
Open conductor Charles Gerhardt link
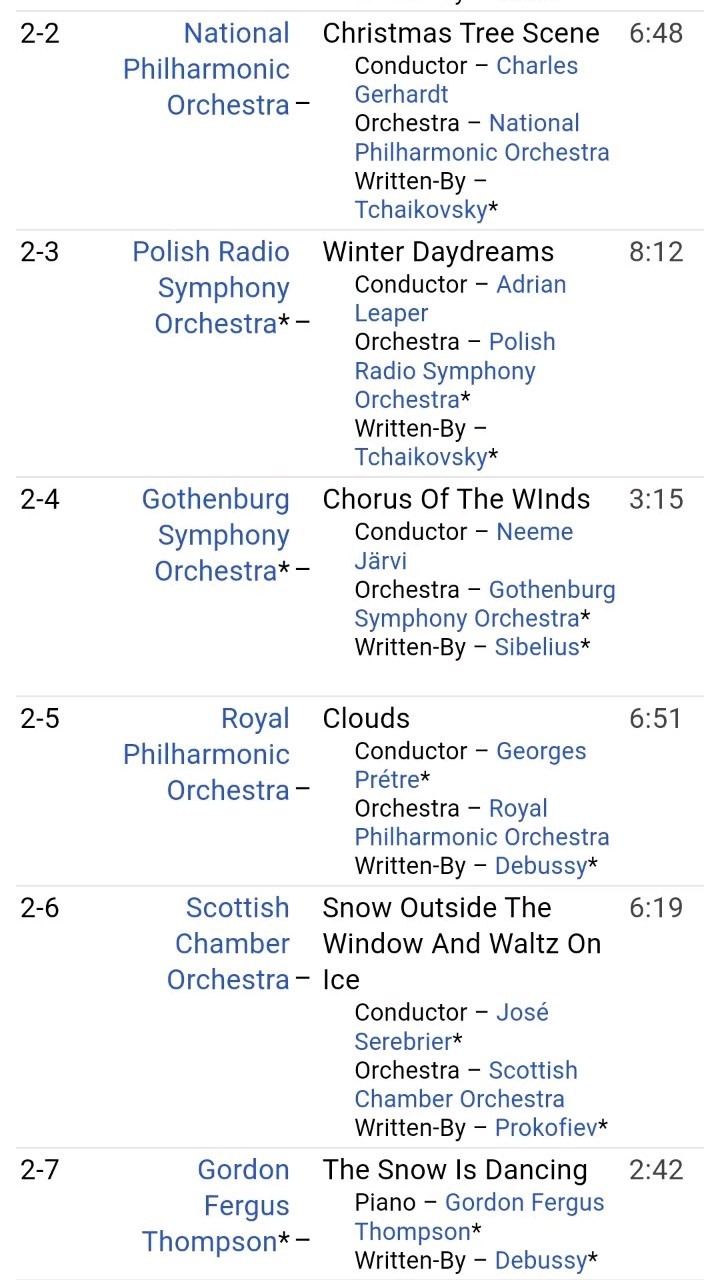(466, 80)
